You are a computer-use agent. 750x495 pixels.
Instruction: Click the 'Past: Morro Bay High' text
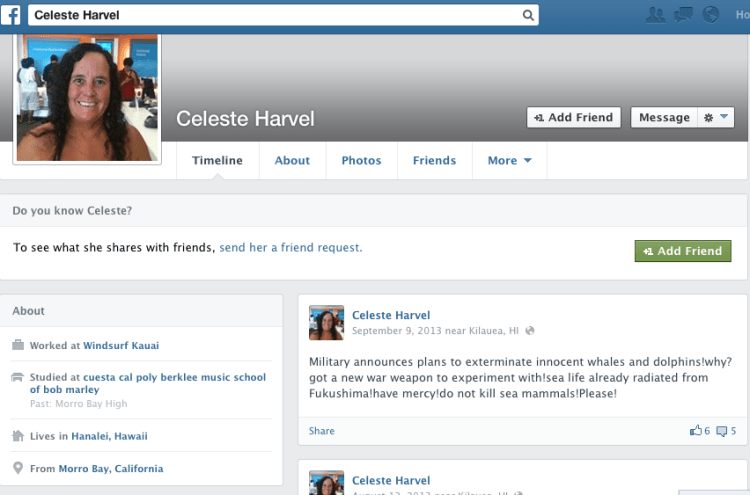point(78,404)
